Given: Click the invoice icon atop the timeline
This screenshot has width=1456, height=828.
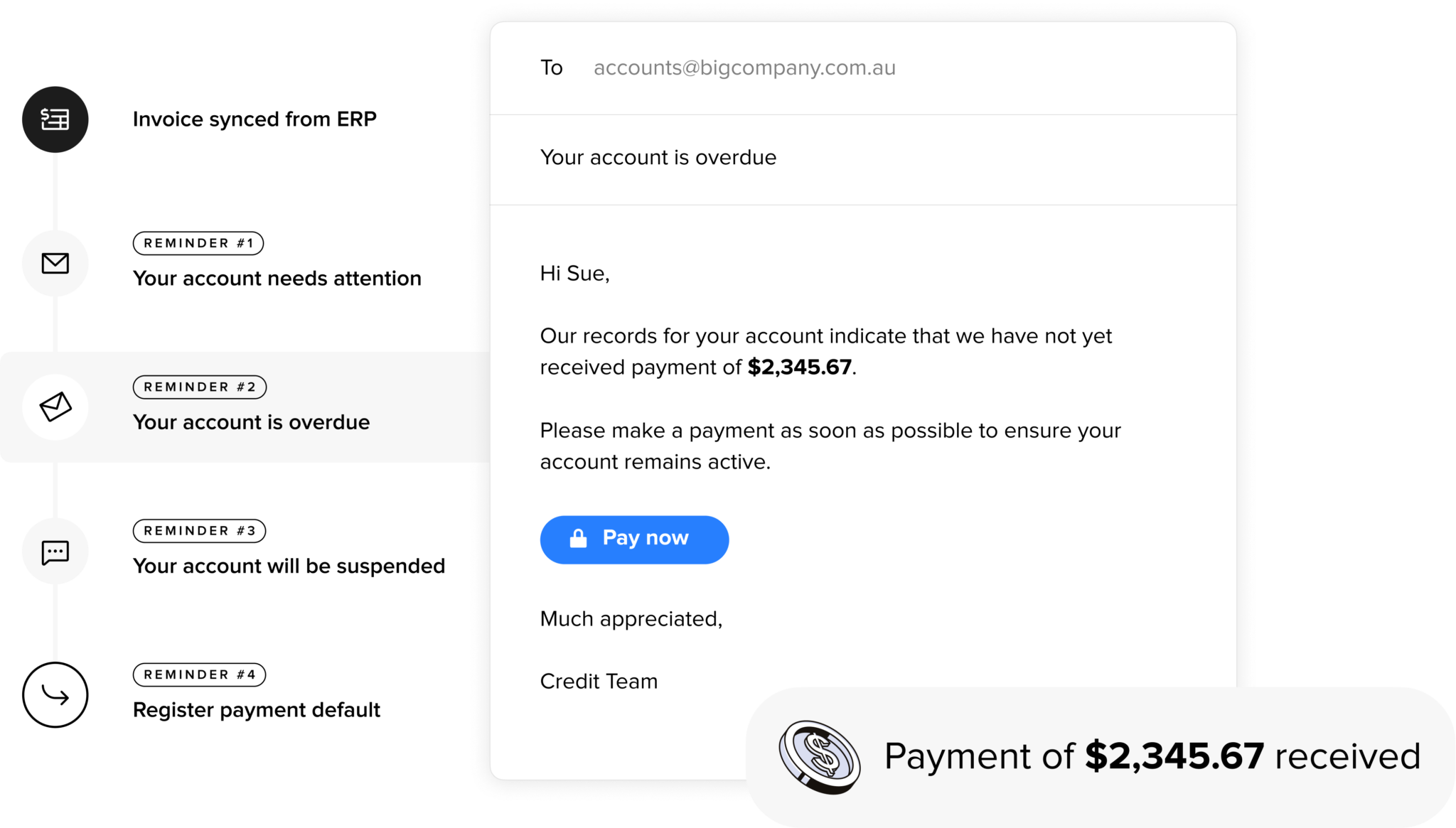Looking at the screenshot, I should click(55, 119).
